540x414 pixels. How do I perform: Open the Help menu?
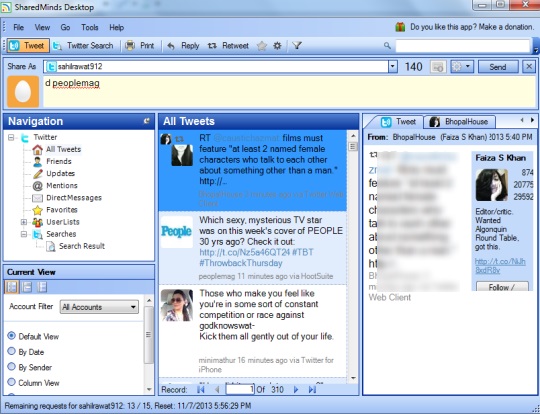tap(116, 27)
